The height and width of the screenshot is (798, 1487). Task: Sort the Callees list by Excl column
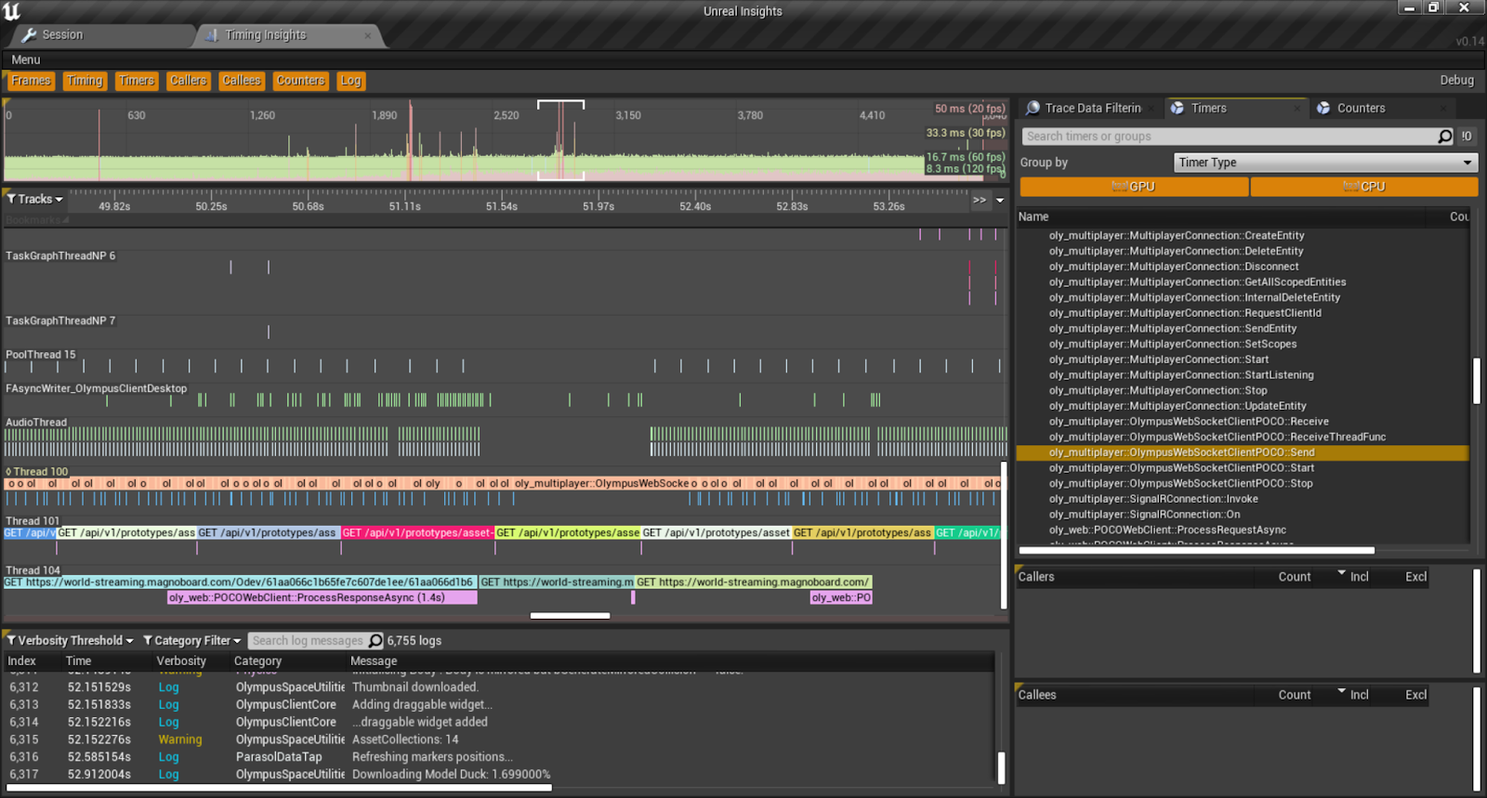(1416, 695)
